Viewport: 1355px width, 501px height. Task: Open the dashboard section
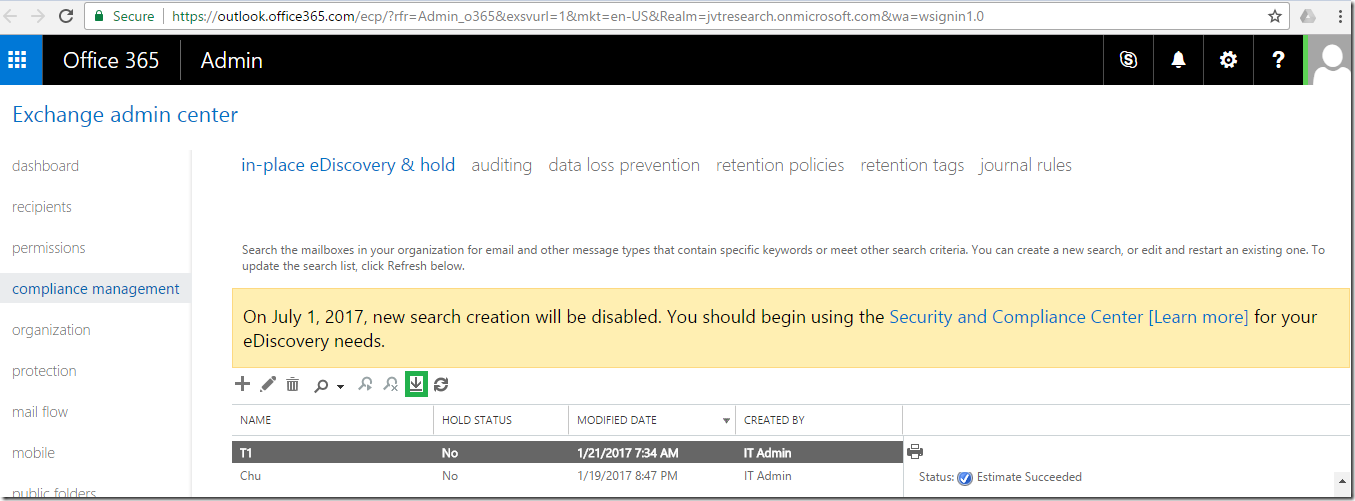tap(45, 166)
